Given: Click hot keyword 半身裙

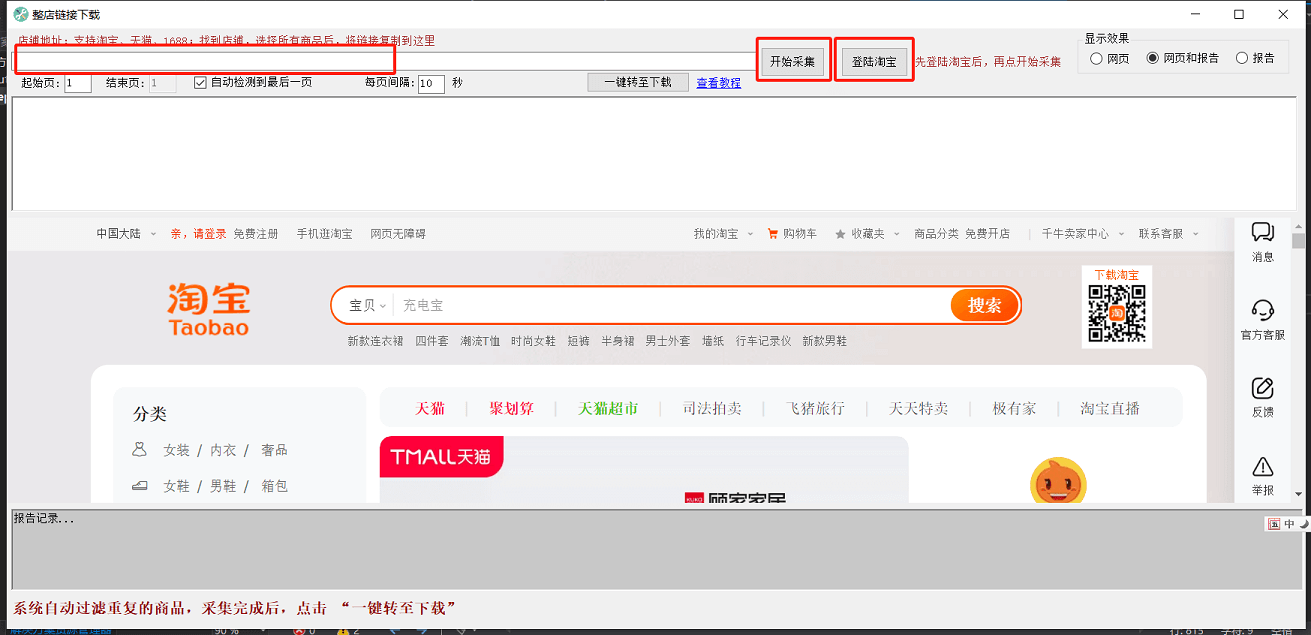Looking at the screenshot, I should coord(618,341).
